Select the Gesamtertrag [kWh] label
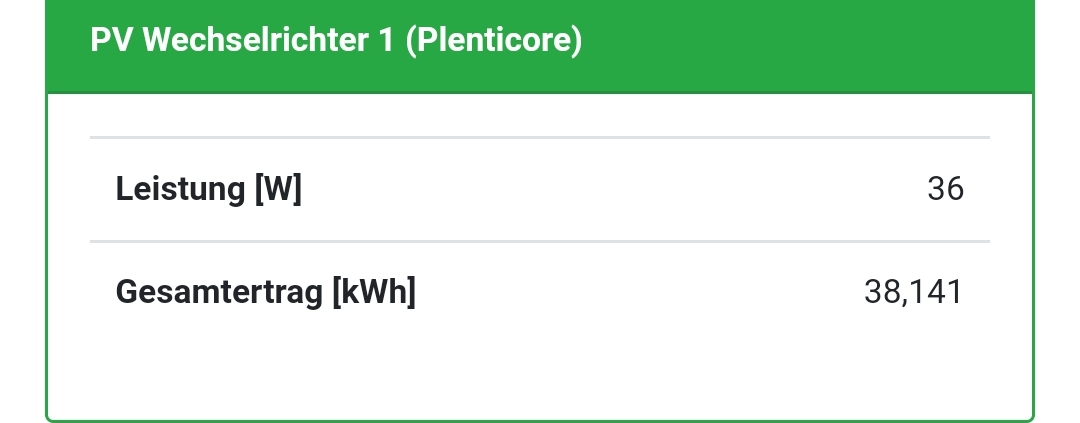1080x423 pixels. click(265, 293)
